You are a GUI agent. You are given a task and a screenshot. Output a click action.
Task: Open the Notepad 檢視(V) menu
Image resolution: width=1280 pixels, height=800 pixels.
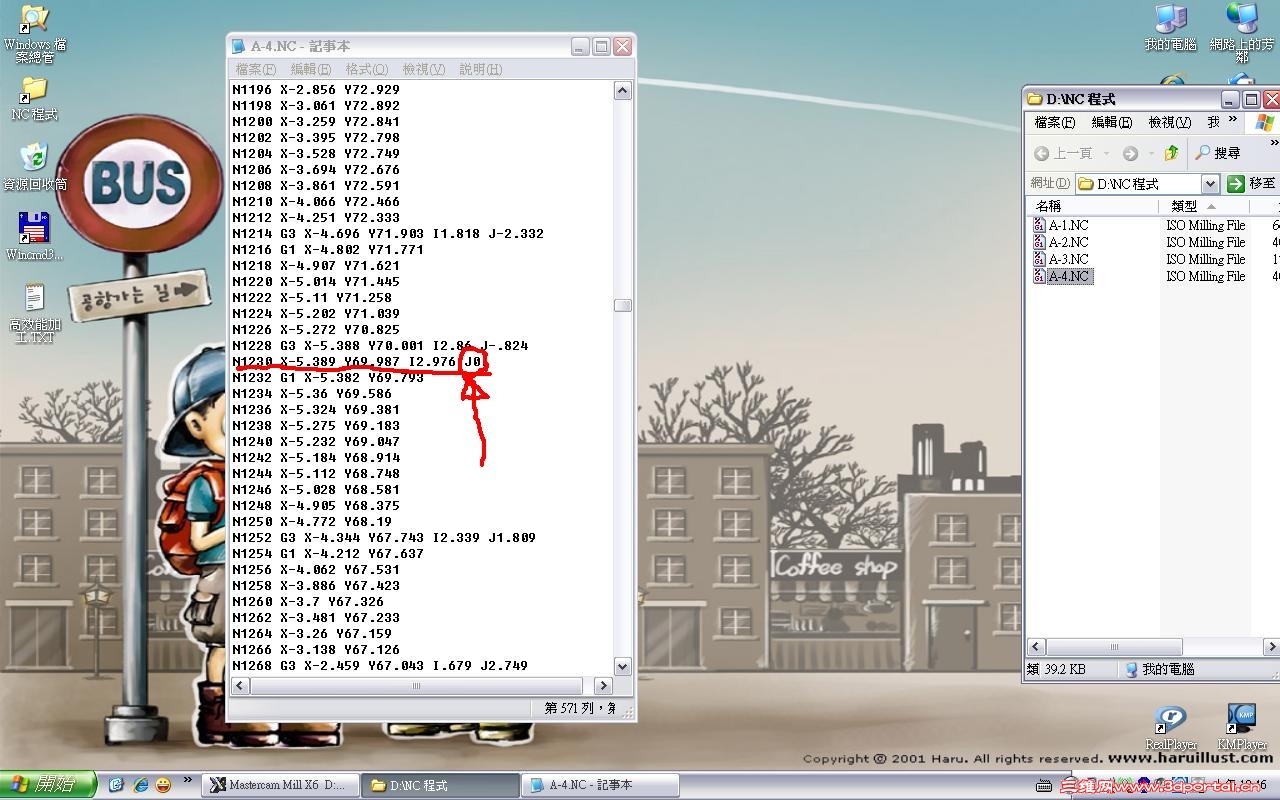tap(424, 69)
